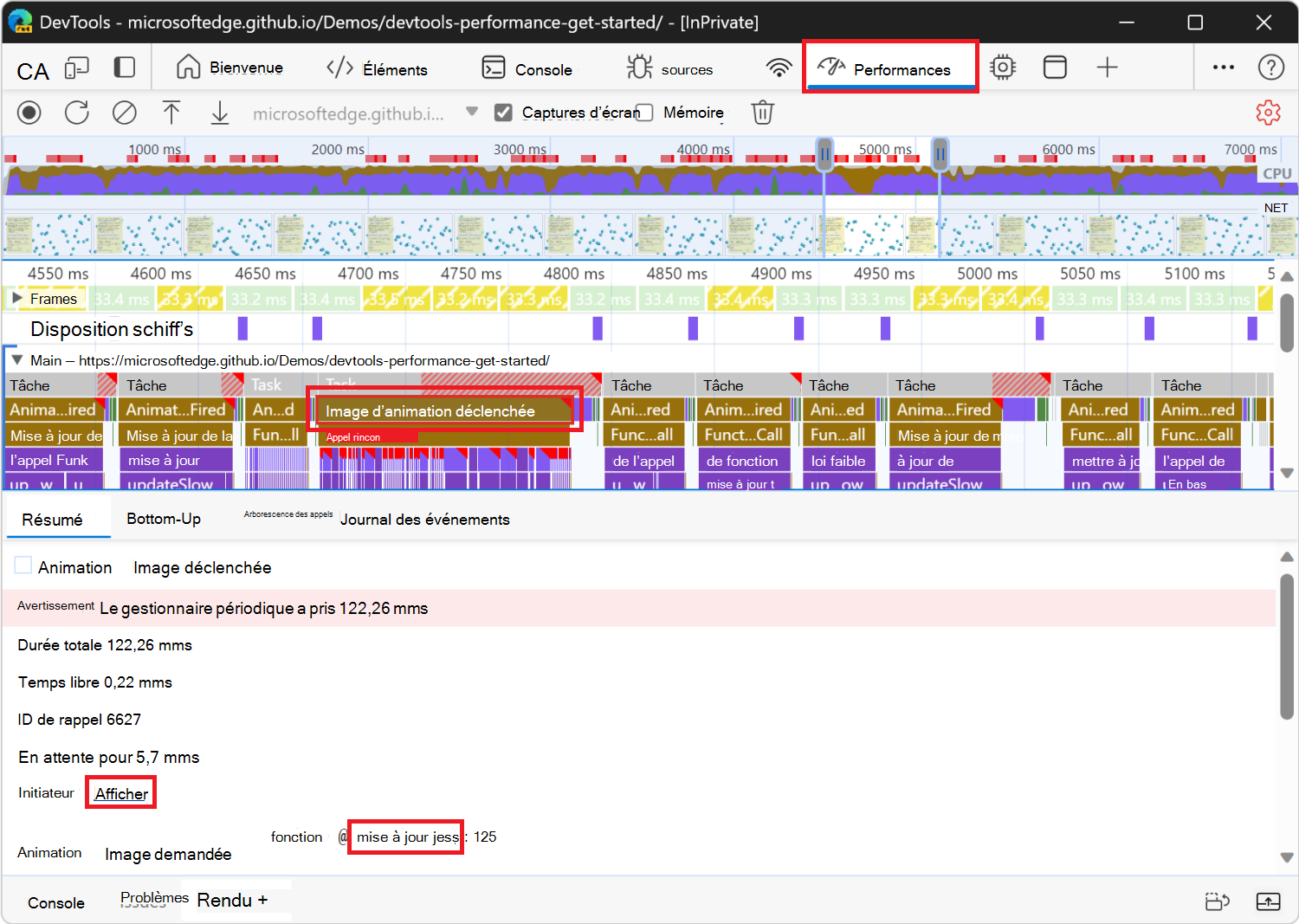Click the expand drawer icon

pyautogui.click(x=1268, y=901)
